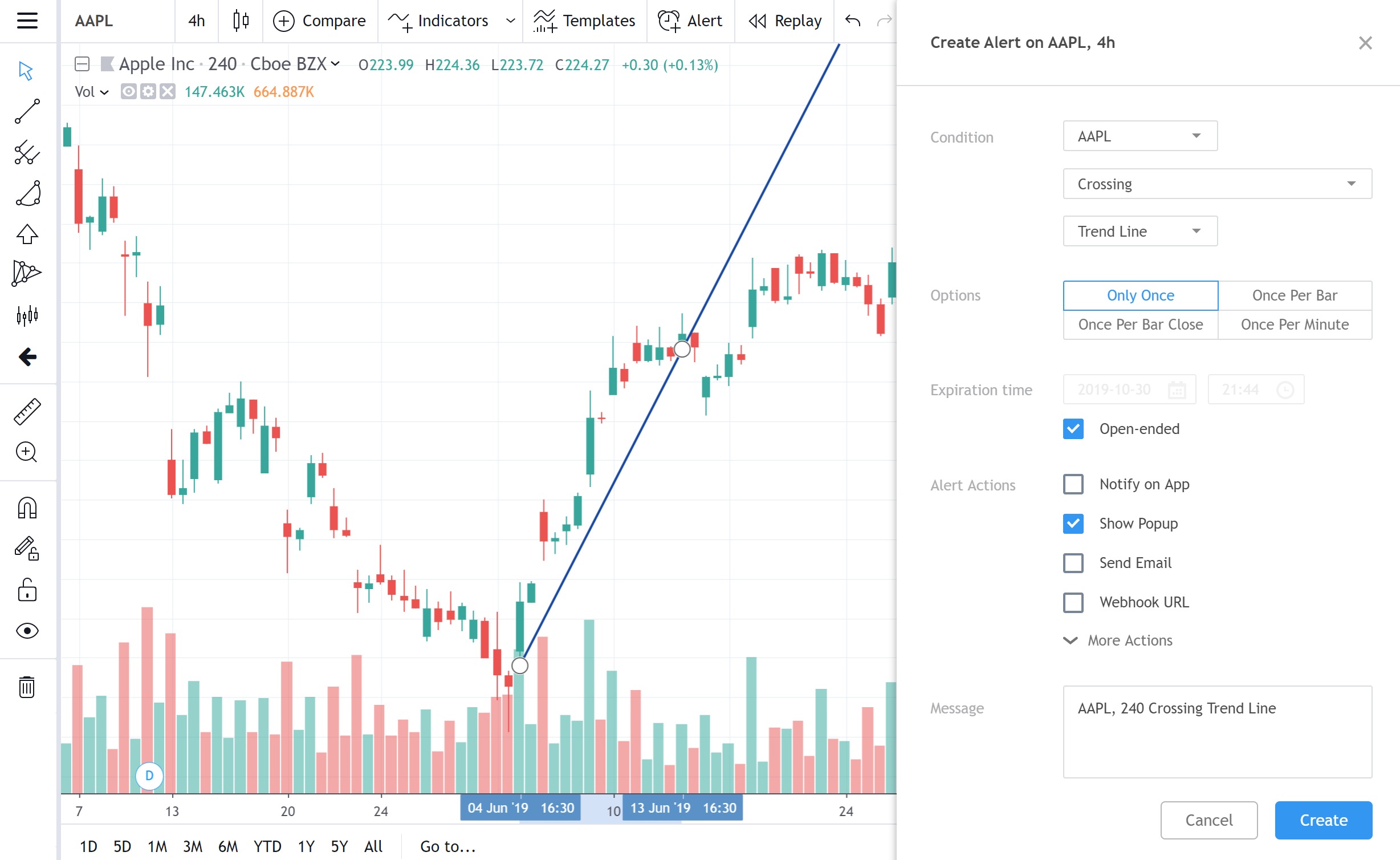The image size is (1400, 860).
Task: Switch chart range to 6M
Action: point(227,846)
